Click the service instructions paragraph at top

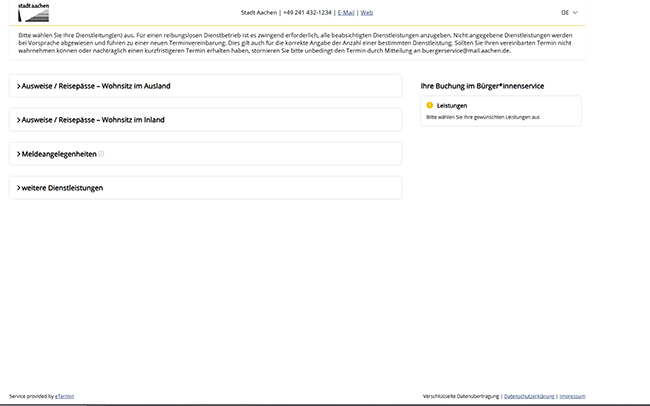coord(297,42)
